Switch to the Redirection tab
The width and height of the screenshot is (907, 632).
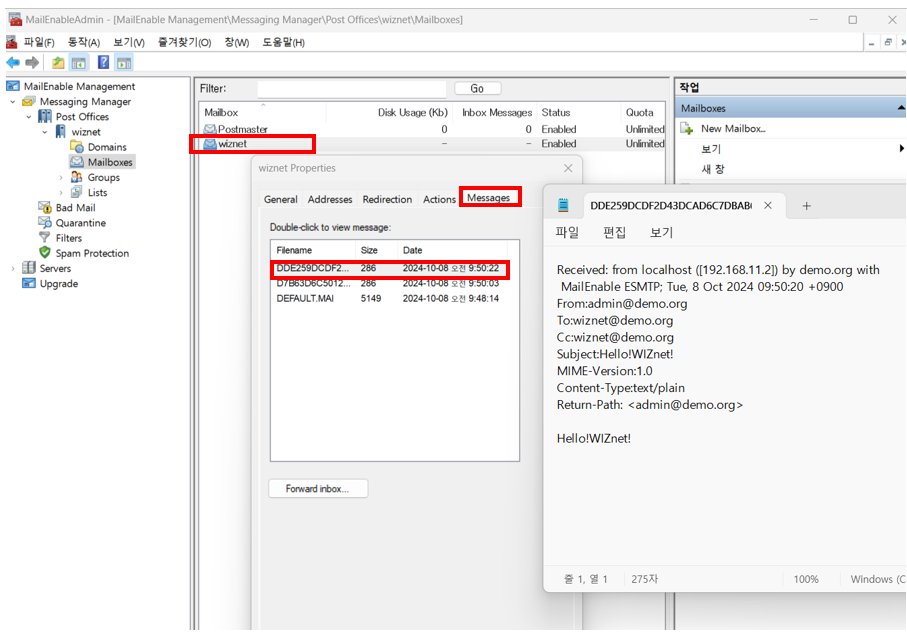pyautogui.click(x=387, y=199)
